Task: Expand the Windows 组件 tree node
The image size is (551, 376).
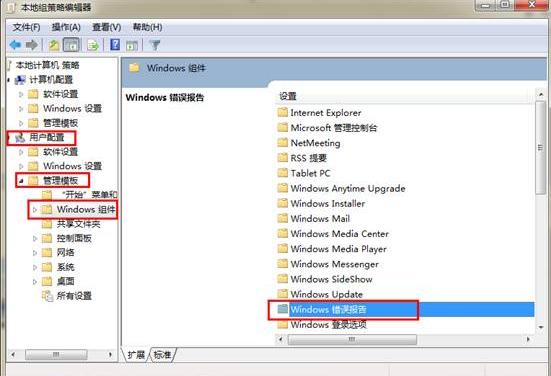Action: (x=35, y=210)
